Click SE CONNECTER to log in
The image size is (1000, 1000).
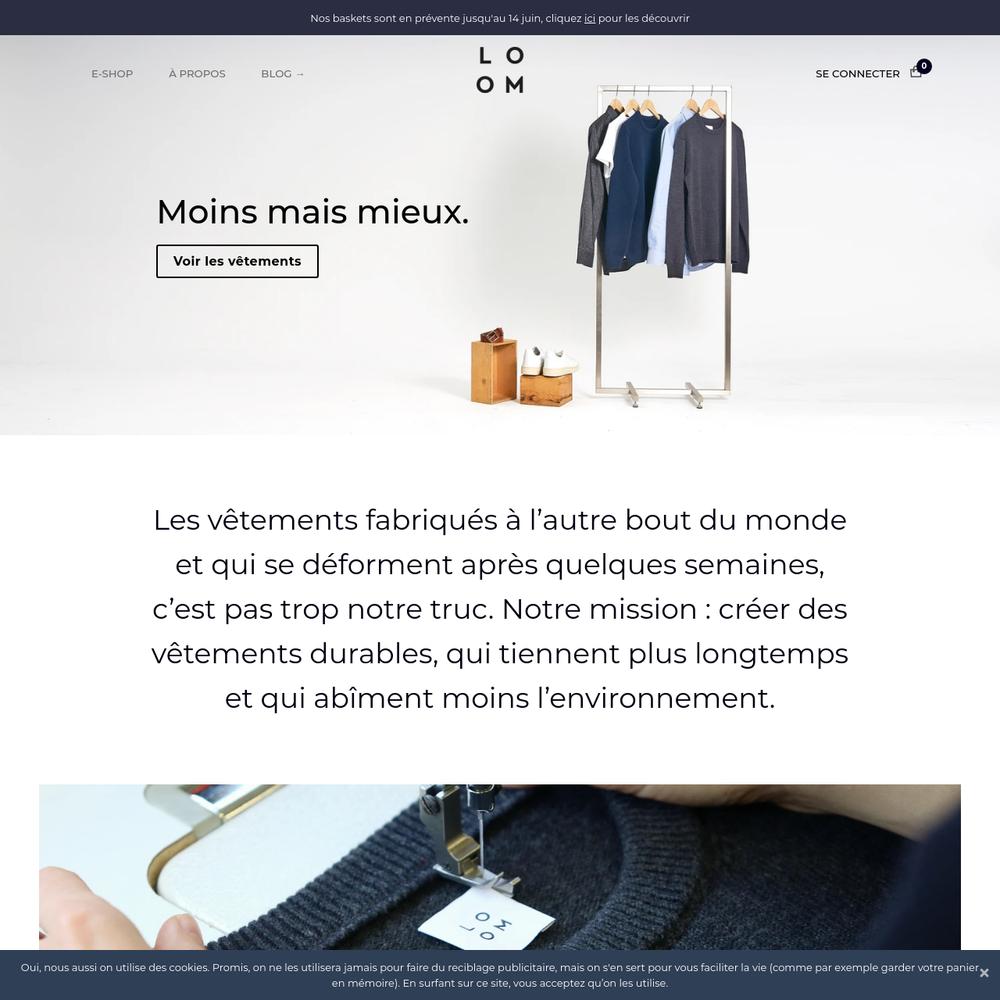[x=857, y=73]
